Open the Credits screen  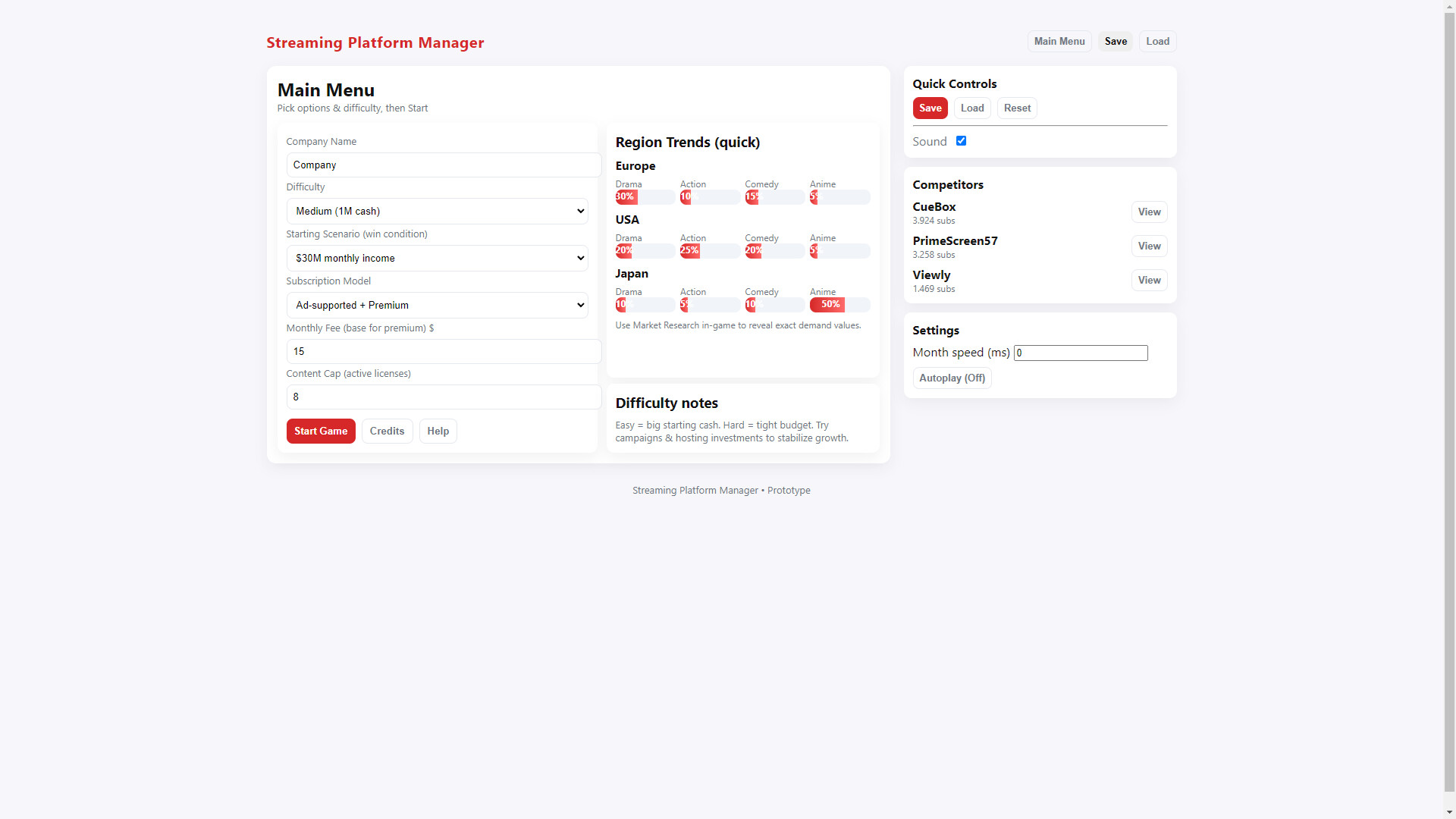tap(387, 431)
